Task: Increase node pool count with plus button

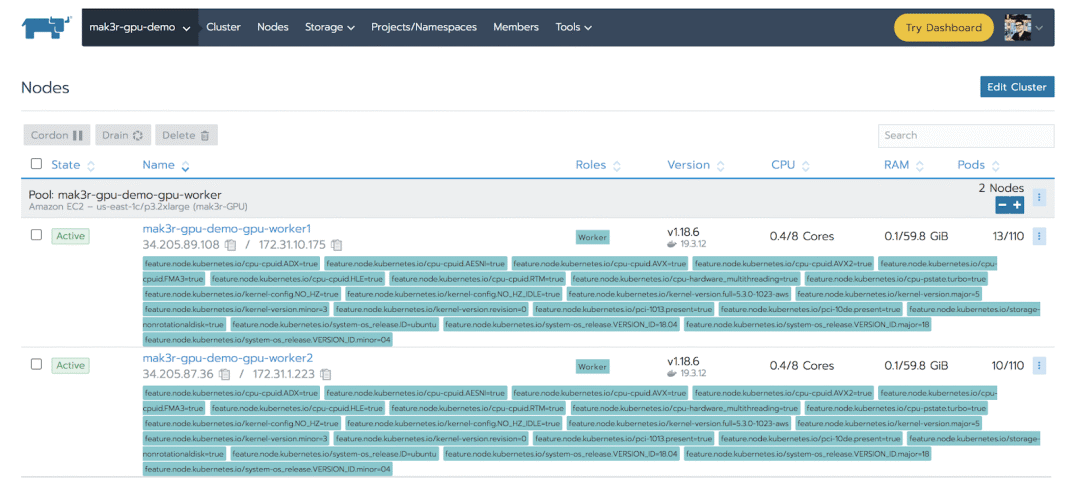Action: pos(1017,205)
